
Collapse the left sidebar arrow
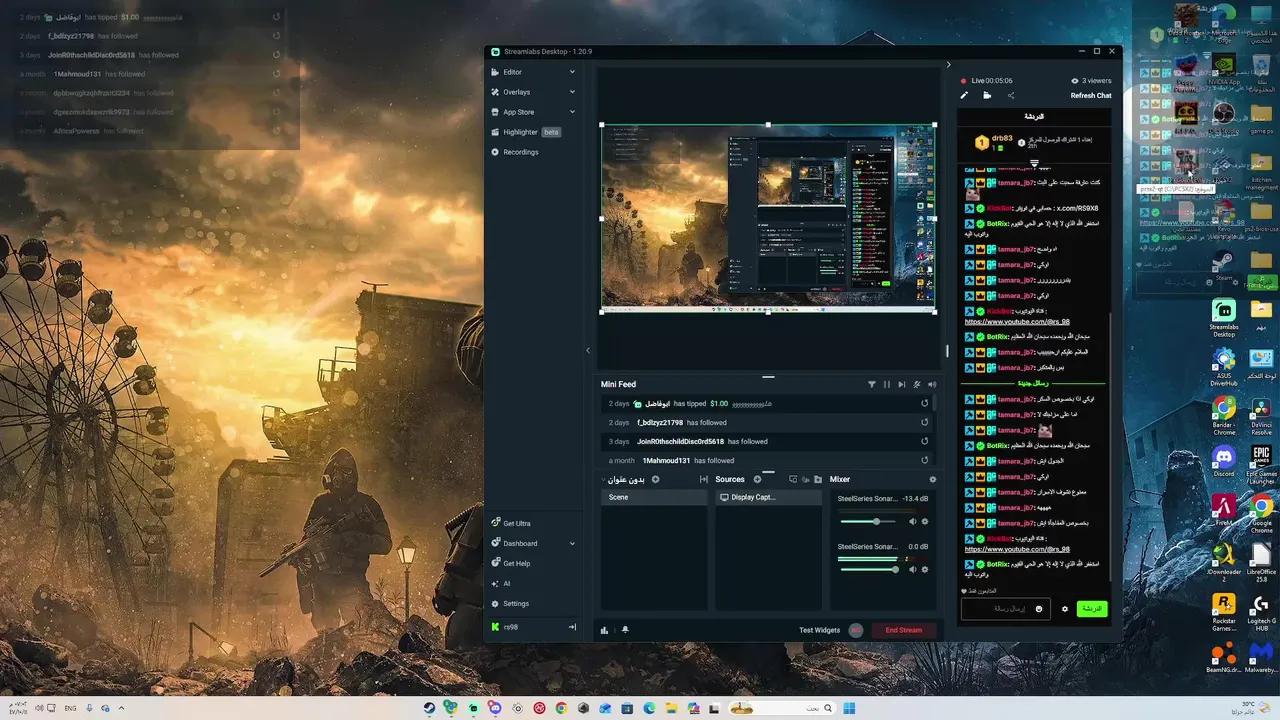tap(588, 350)
